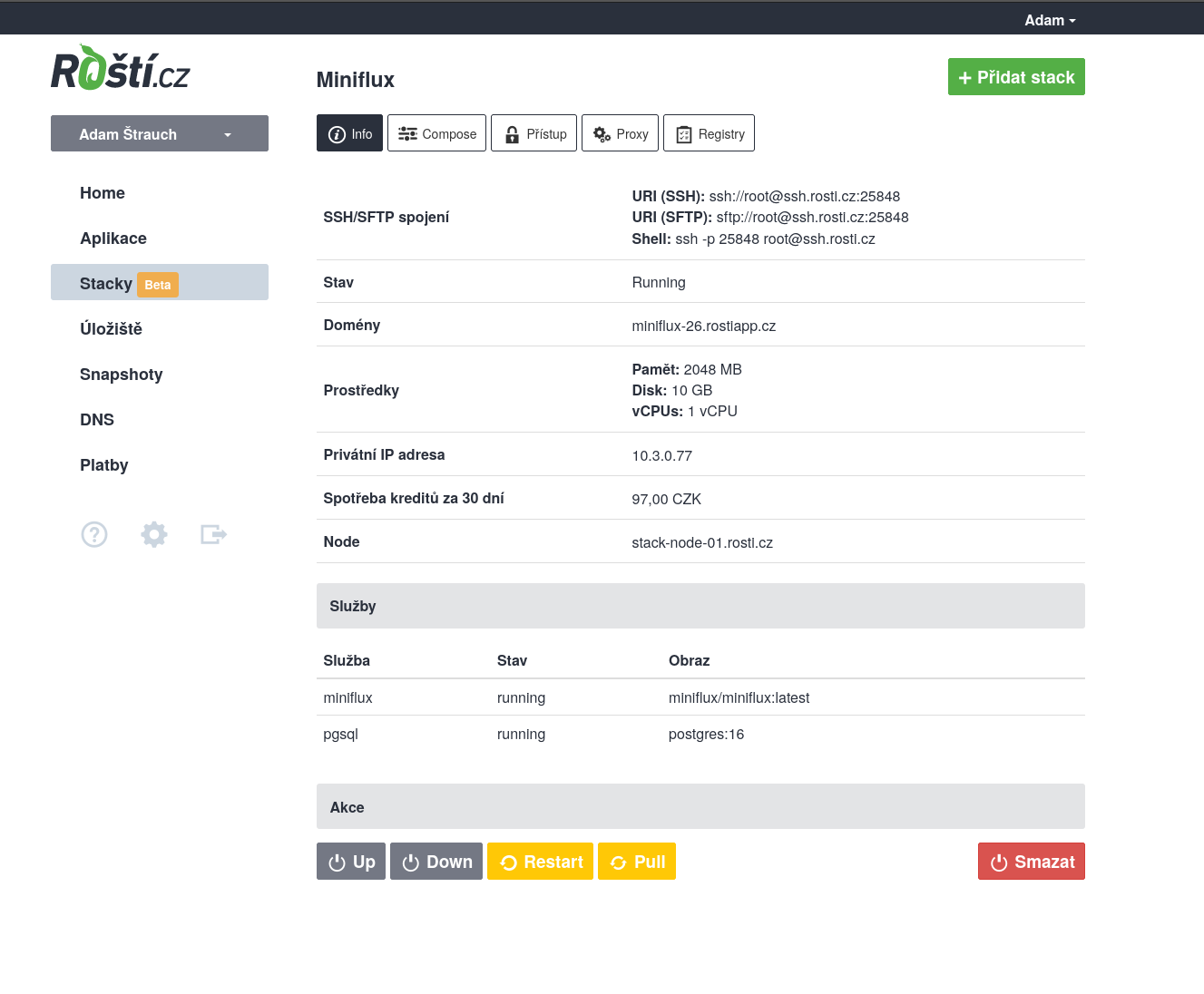The width and height of the screenshot is (1204, 994).
Task: Click the Pull button
Action: (x=637, y=862)
